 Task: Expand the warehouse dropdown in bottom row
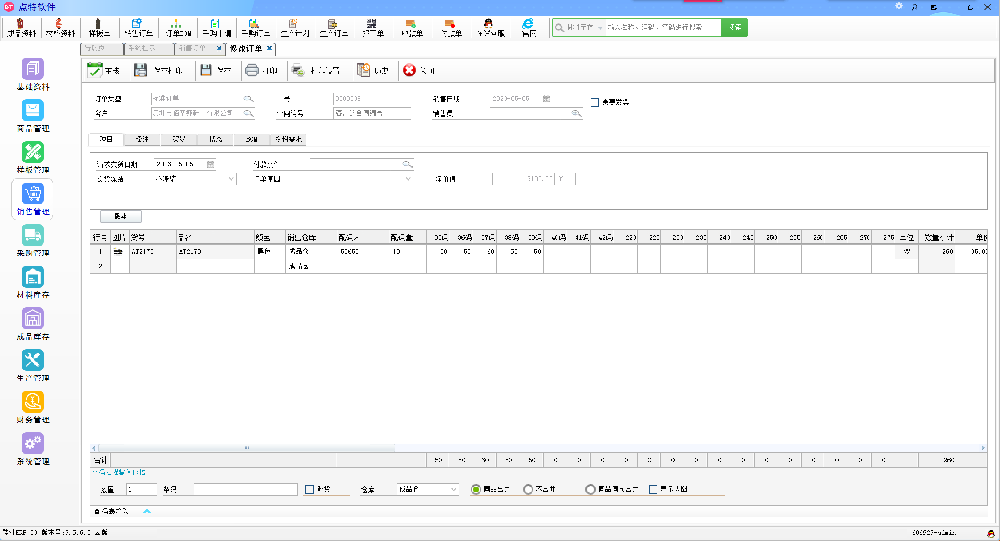coord(453,489)
